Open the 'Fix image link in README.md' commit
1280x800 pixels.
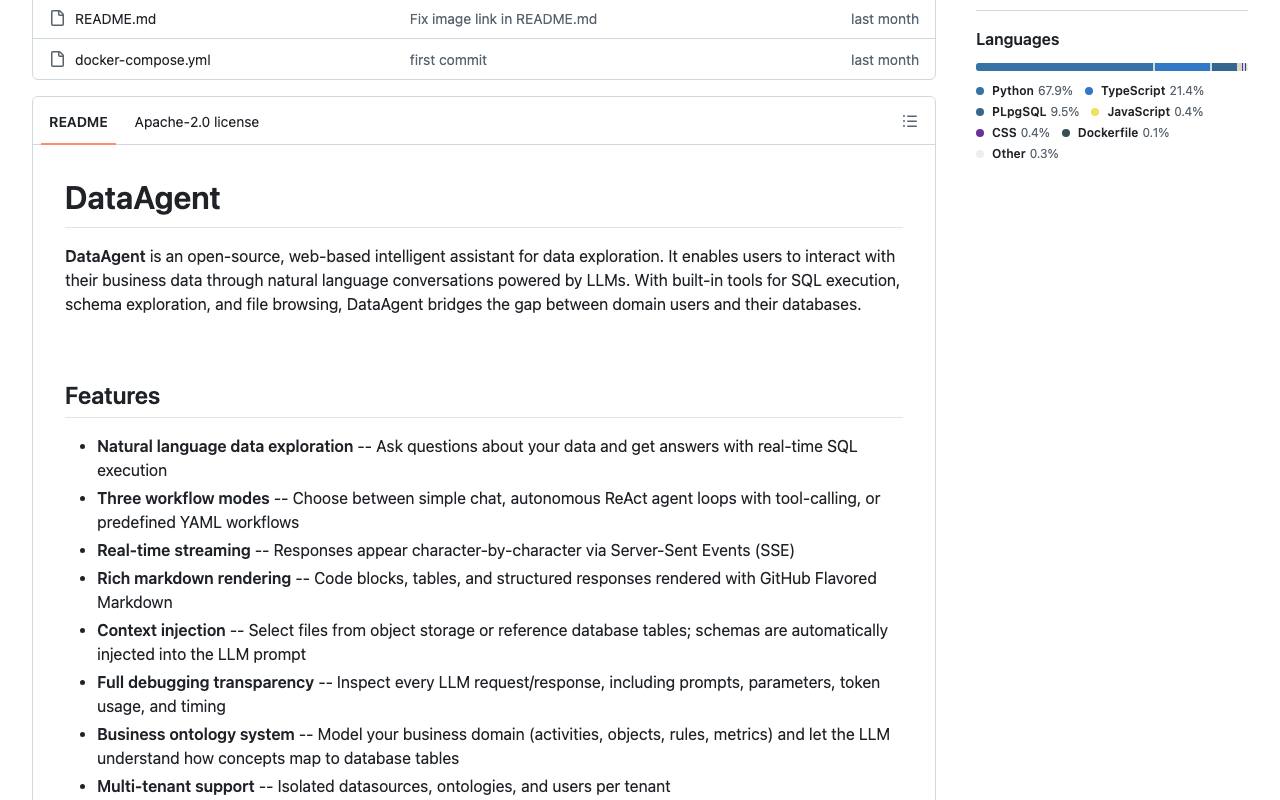click(503, 18)
